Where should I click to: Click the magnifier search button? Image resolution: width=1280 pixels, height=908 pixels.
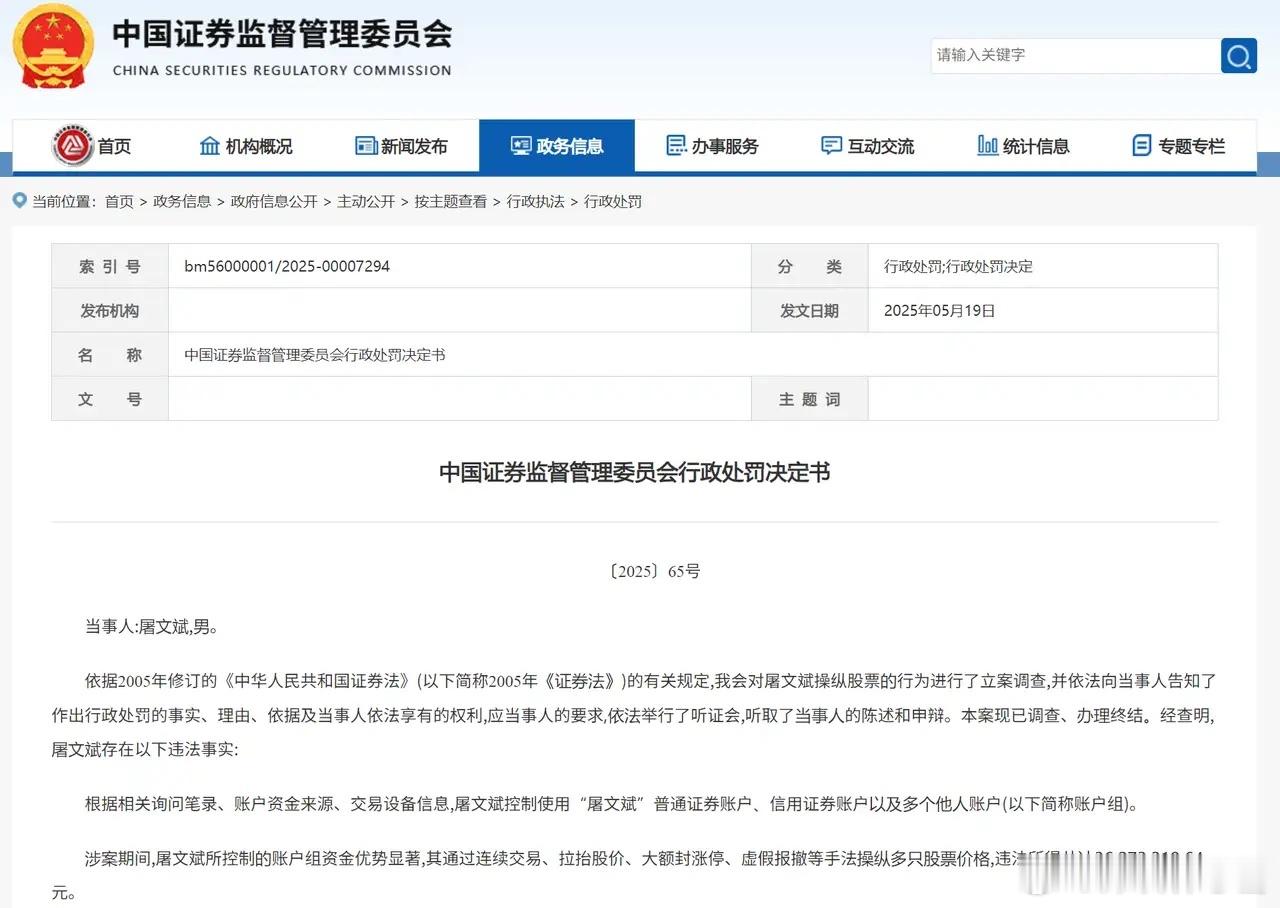point(1238,56)
